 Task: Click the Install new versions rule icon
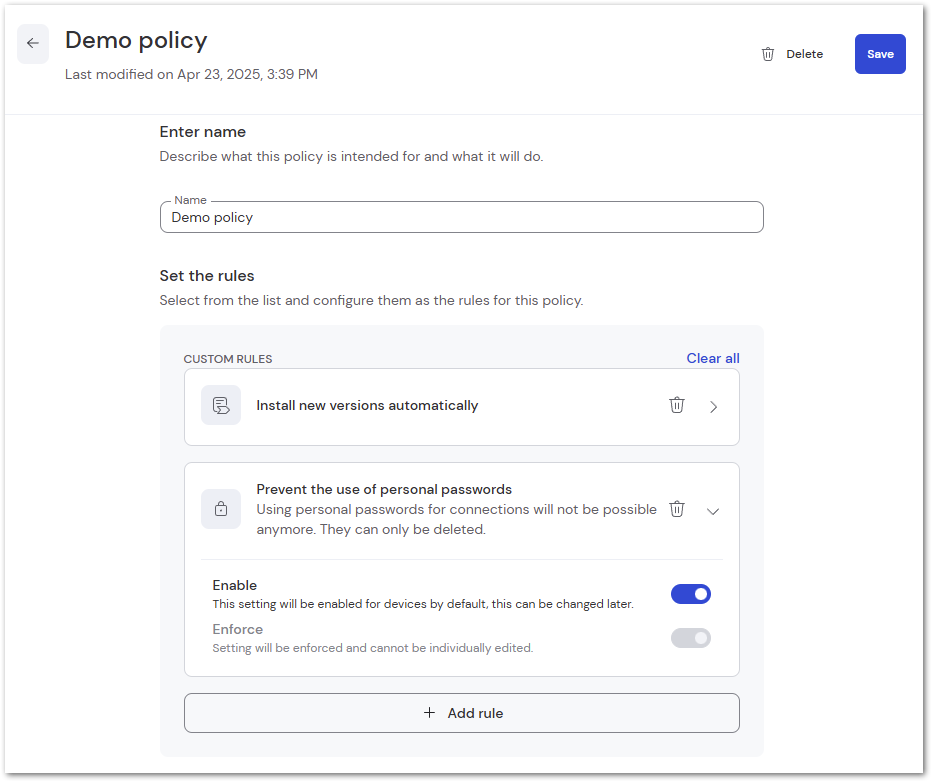coord(221,405)
